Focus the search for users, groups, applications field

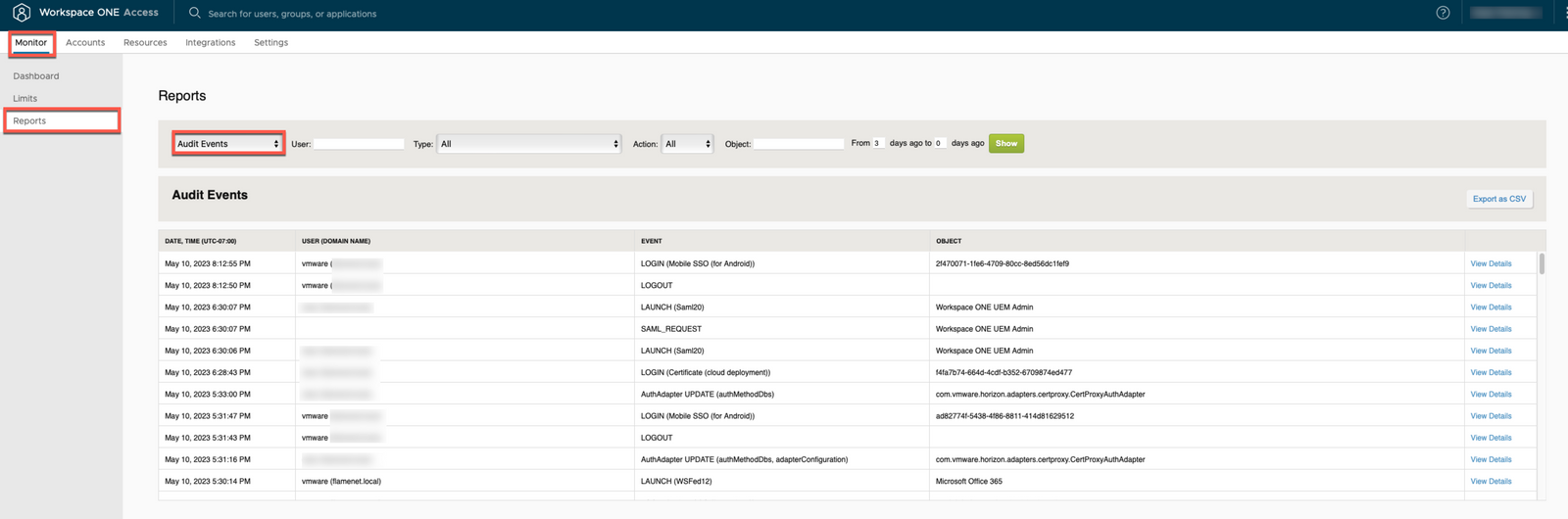click(292, 14)
